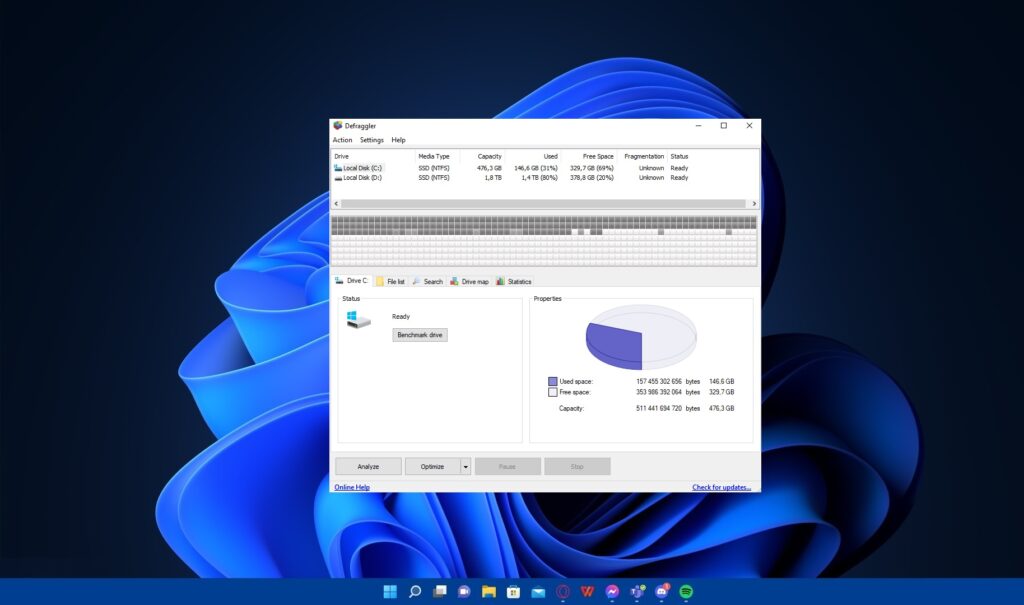The width and height of the screenshot is (1024, 605).
Task: Click the Stop button
Action: coord(577,466)
